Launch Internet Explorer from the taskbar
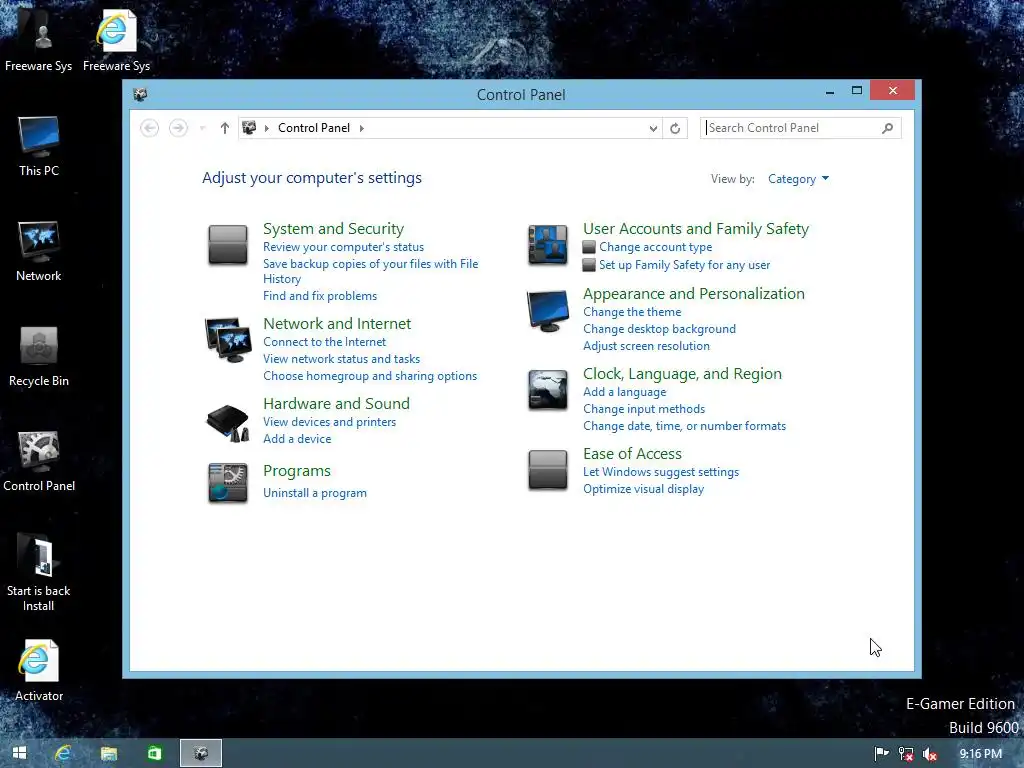 pyautogui.click(x=63, y=753)
